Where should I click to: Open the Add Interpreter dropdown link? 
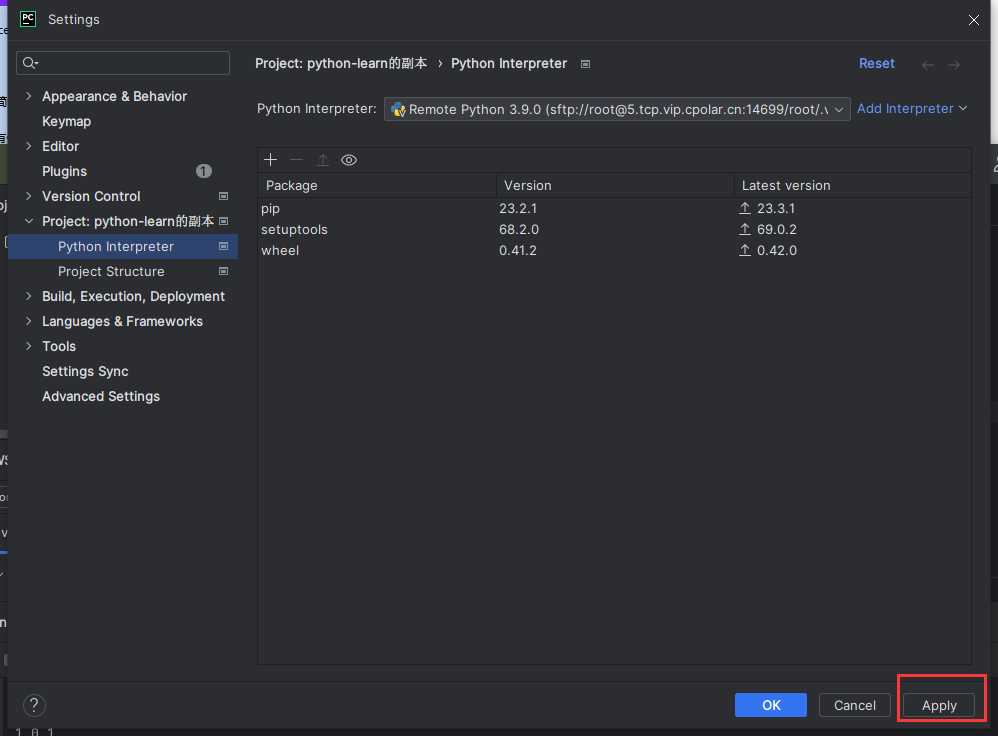coord(912,108)
